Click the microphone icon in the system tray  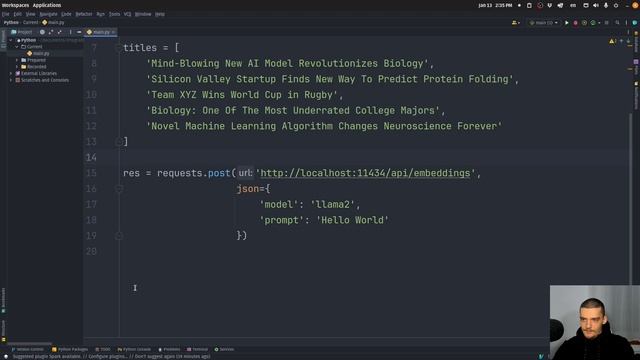(606, 5)
